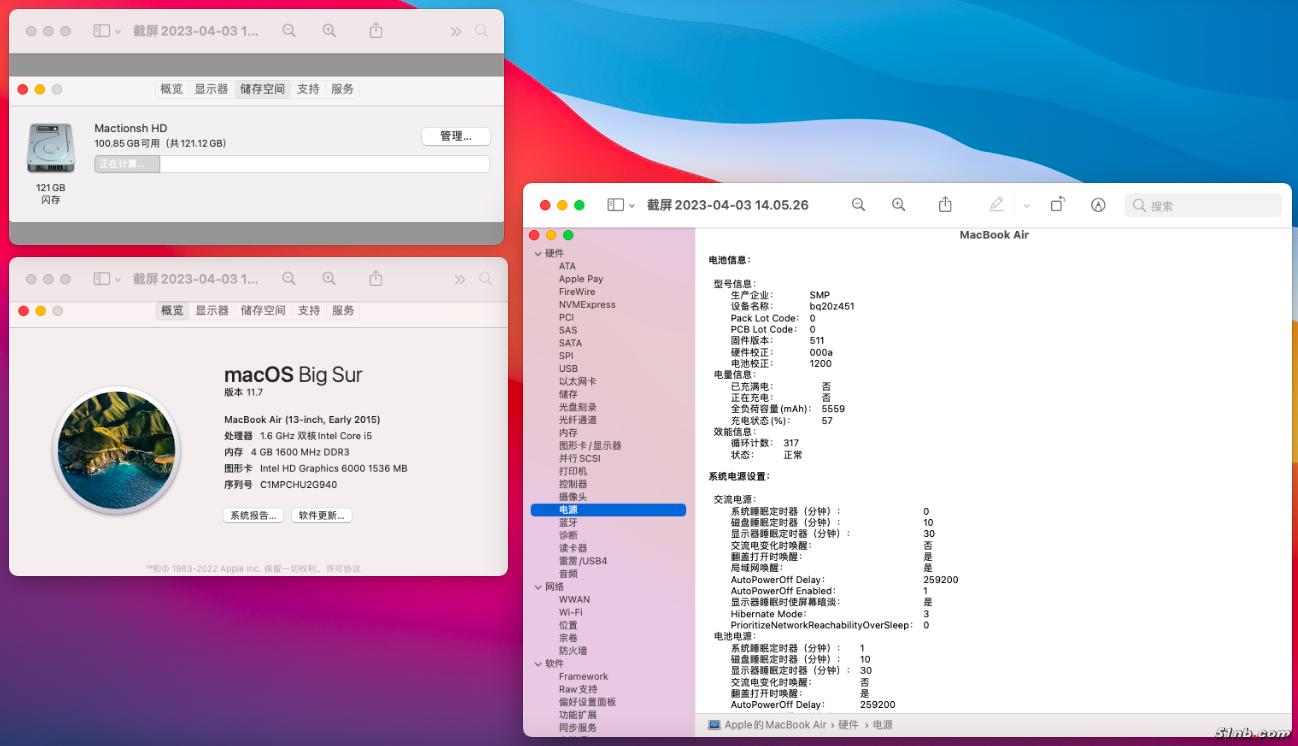1298x746 pixels.
Task: Expand toolbar overflow in storage screenshot window
Action: (456, 31)
